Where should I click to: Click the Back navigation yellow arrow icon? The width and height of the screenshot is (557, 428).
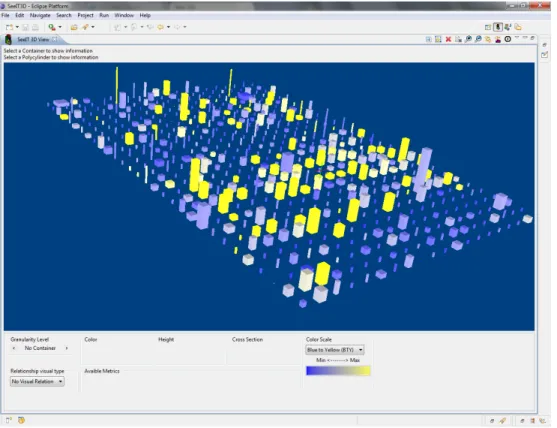(160, 27)
